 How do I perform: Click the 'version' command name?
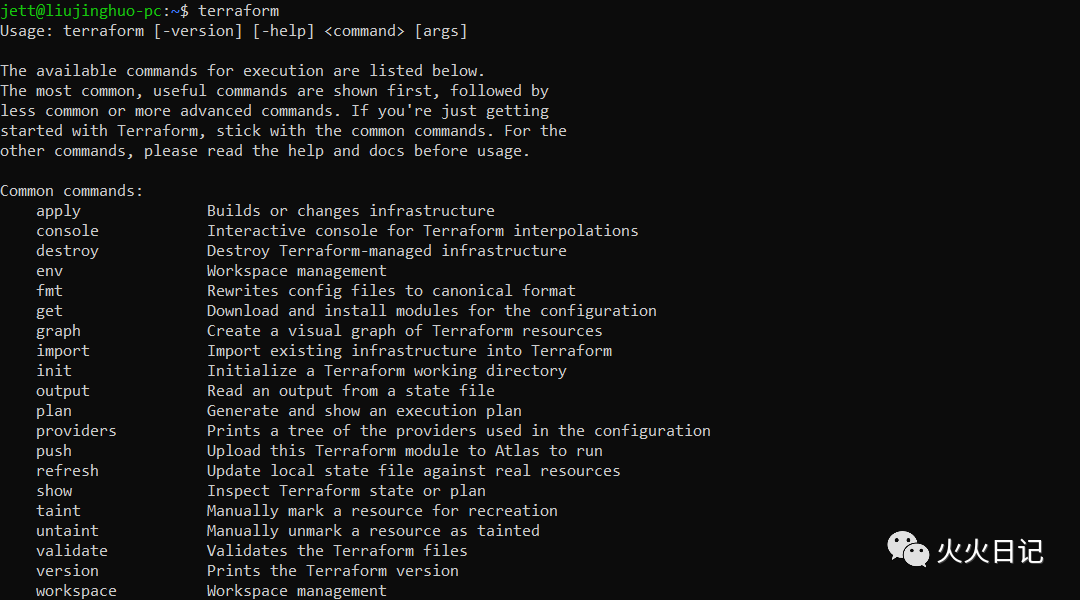coord(67,571)
